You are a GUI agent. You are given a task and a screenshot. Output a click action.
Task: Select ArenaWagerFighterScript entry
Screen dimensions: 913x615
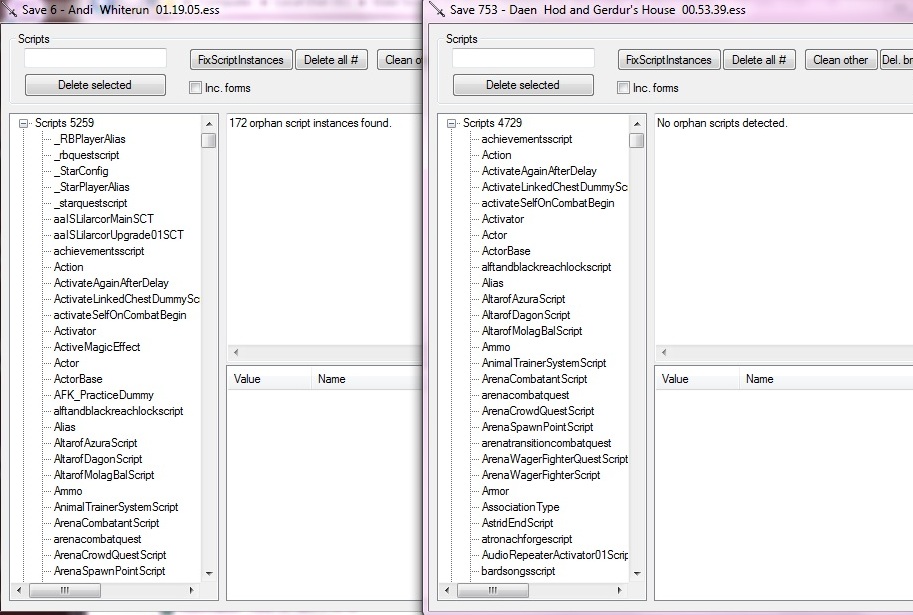tap(541, 475)
